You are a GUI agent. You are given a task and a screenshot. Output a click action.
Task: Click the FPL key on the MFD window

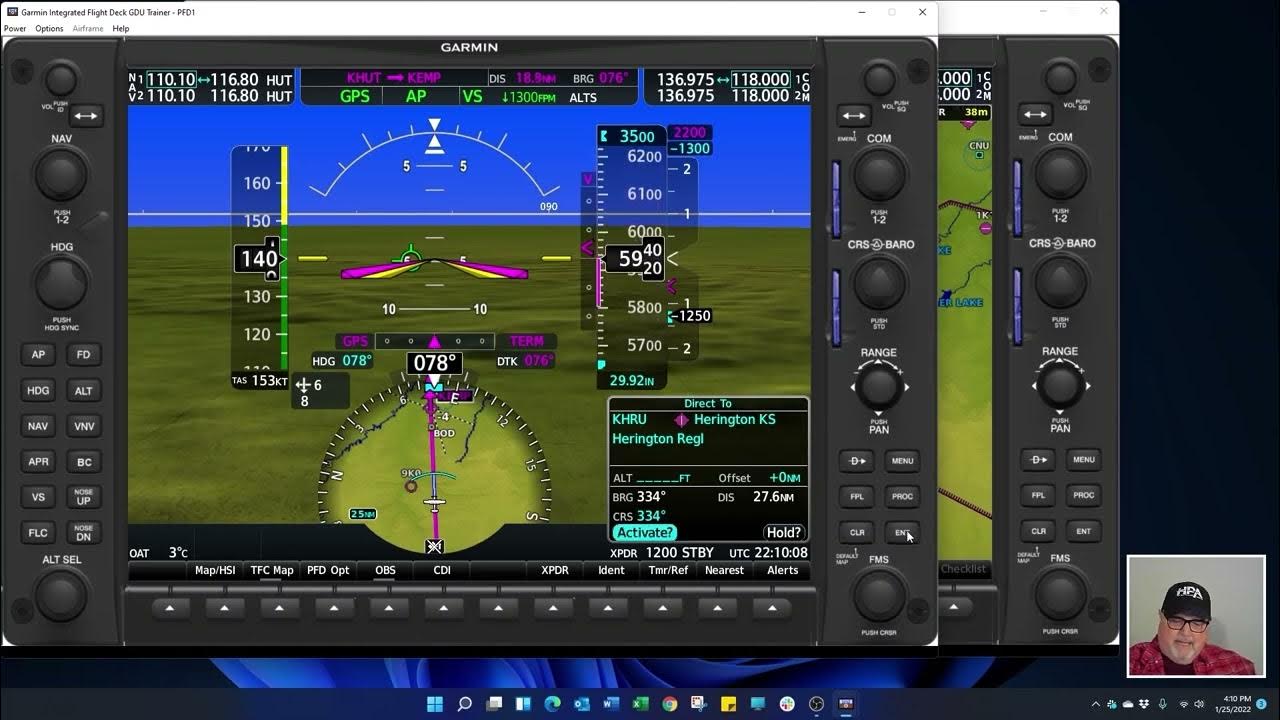(x=1039, y=495)
